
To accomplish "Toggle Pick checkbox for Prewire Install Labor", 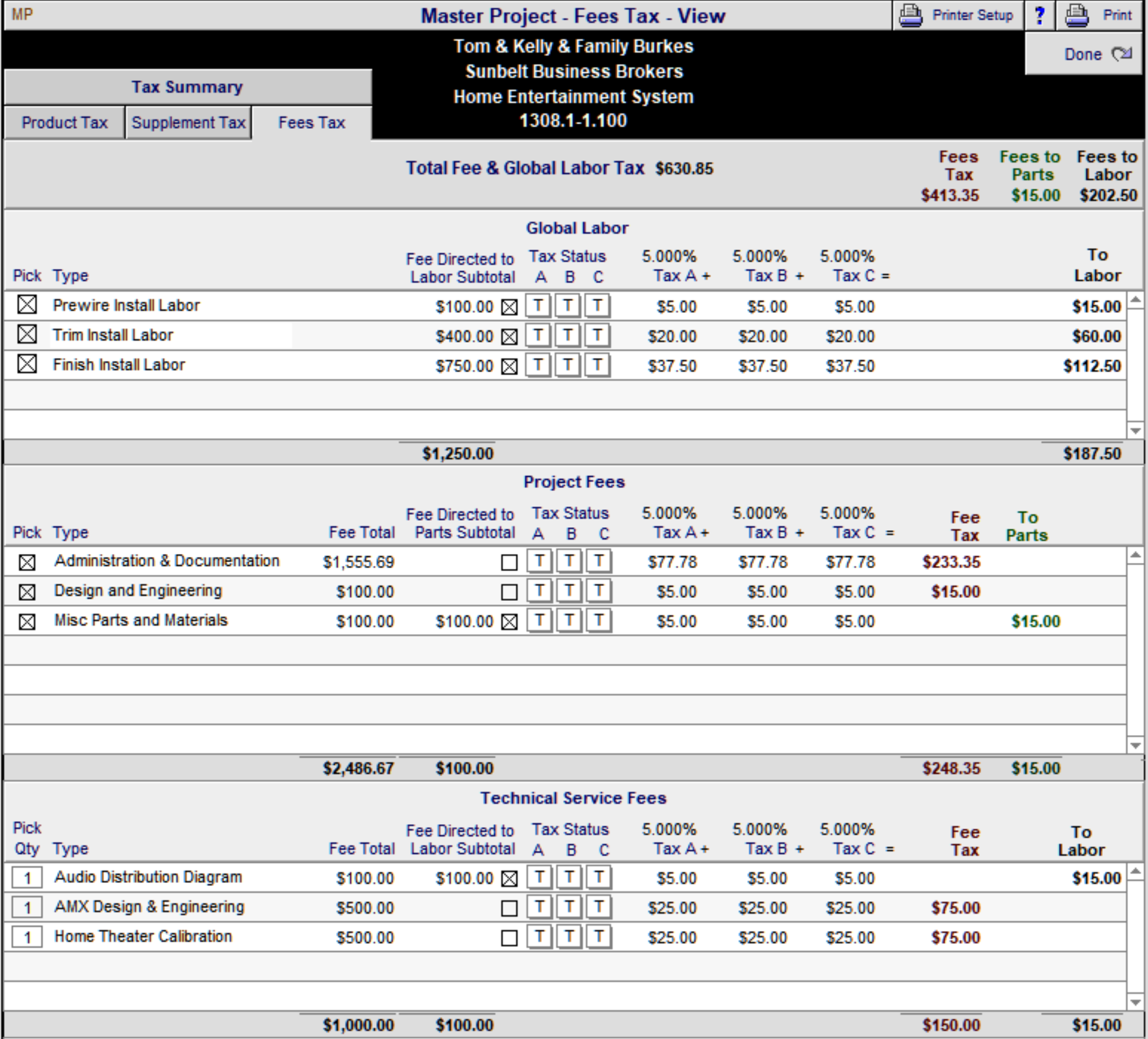I will tap(27, 305).
